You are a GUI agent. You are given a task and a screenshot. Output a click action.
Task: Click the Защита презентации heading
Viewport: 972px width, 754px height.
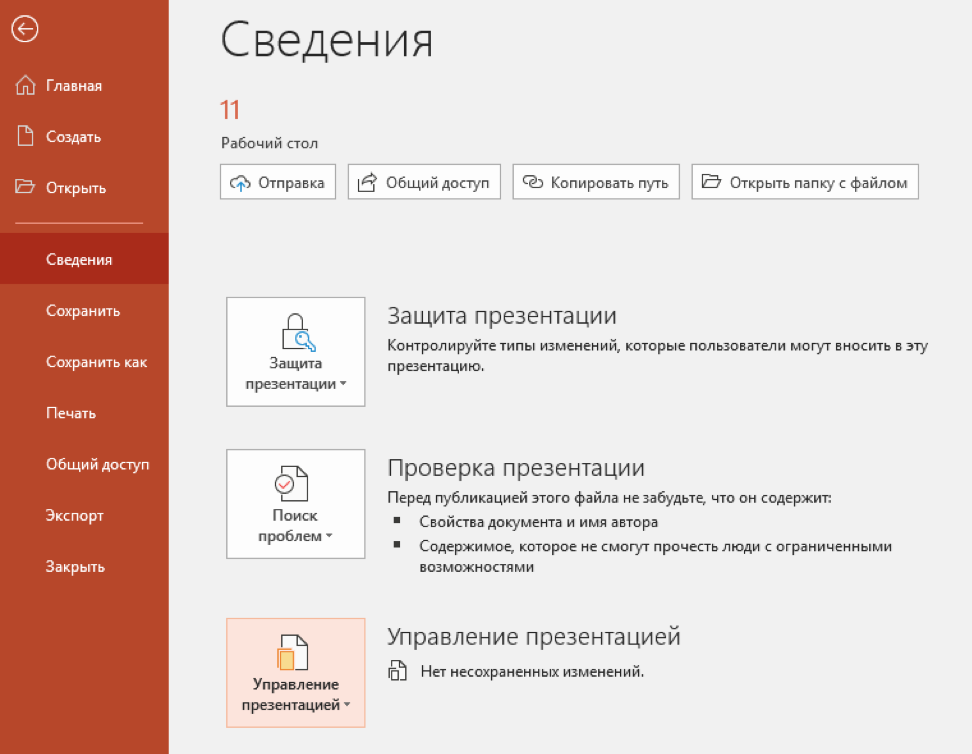click(x=501, y=316)
